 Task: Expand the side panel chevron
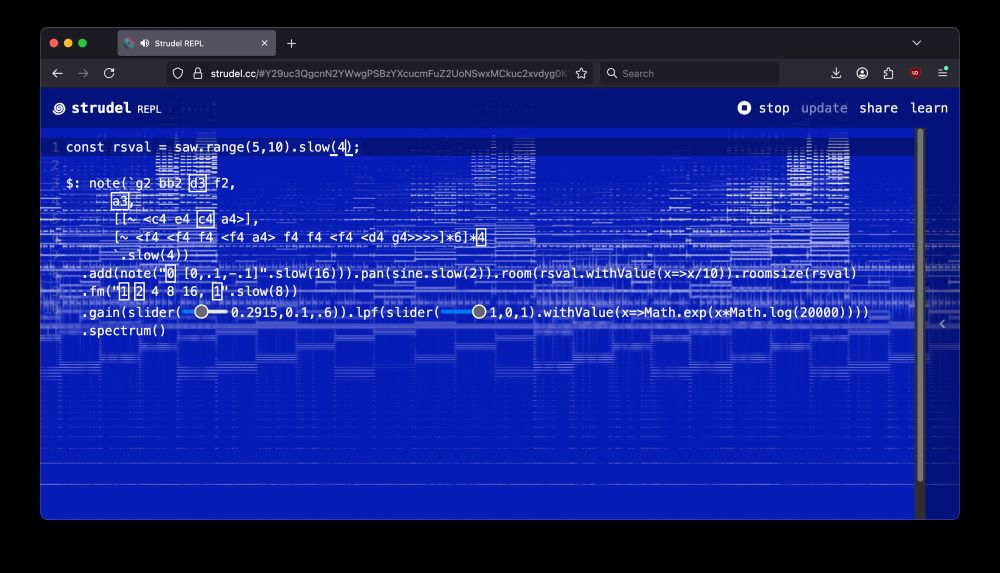(x=942, y=324)
